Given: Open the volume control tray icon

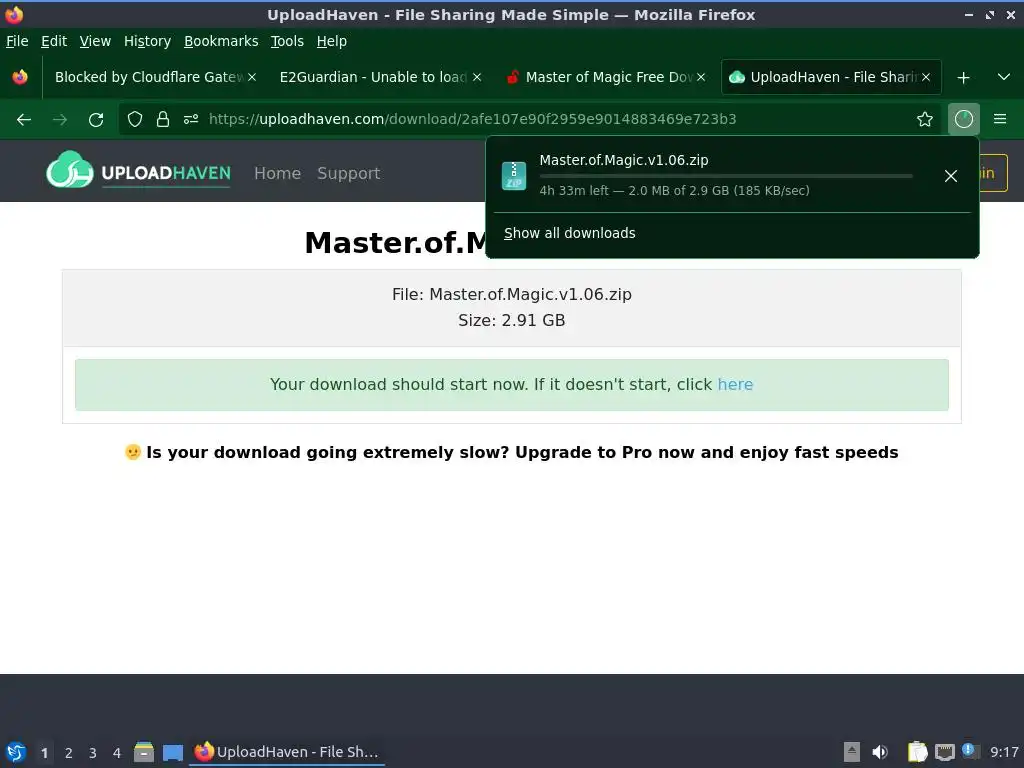Looking at the screenshot, I should click(x=880, y=752).
